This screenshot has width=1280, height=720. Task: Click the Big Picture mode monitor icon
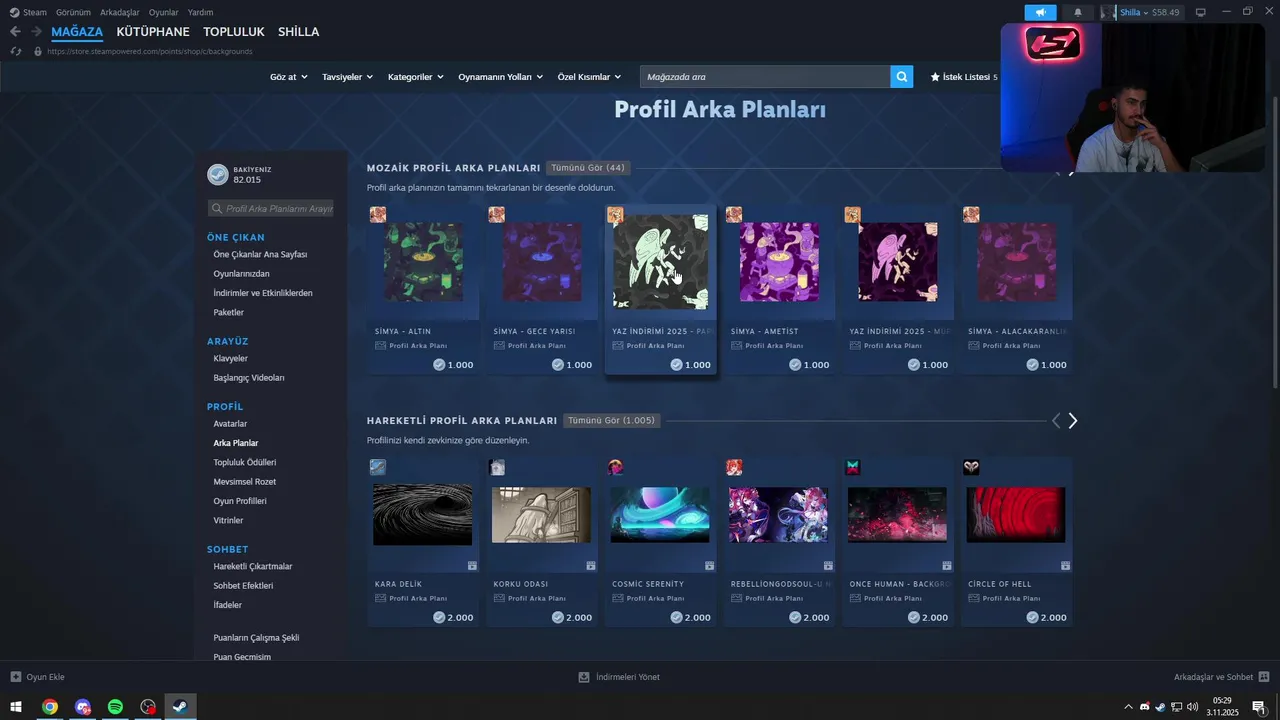[1201, 12]
